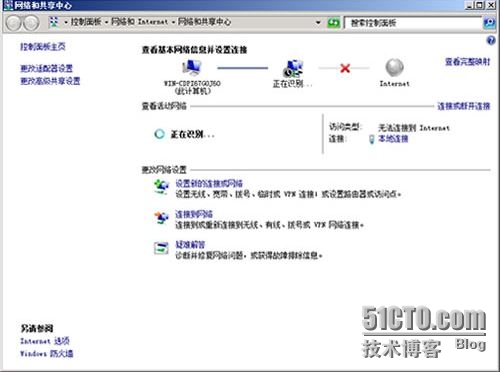Click into the search control panel field
Screen dimensions: 500x372
413,23
